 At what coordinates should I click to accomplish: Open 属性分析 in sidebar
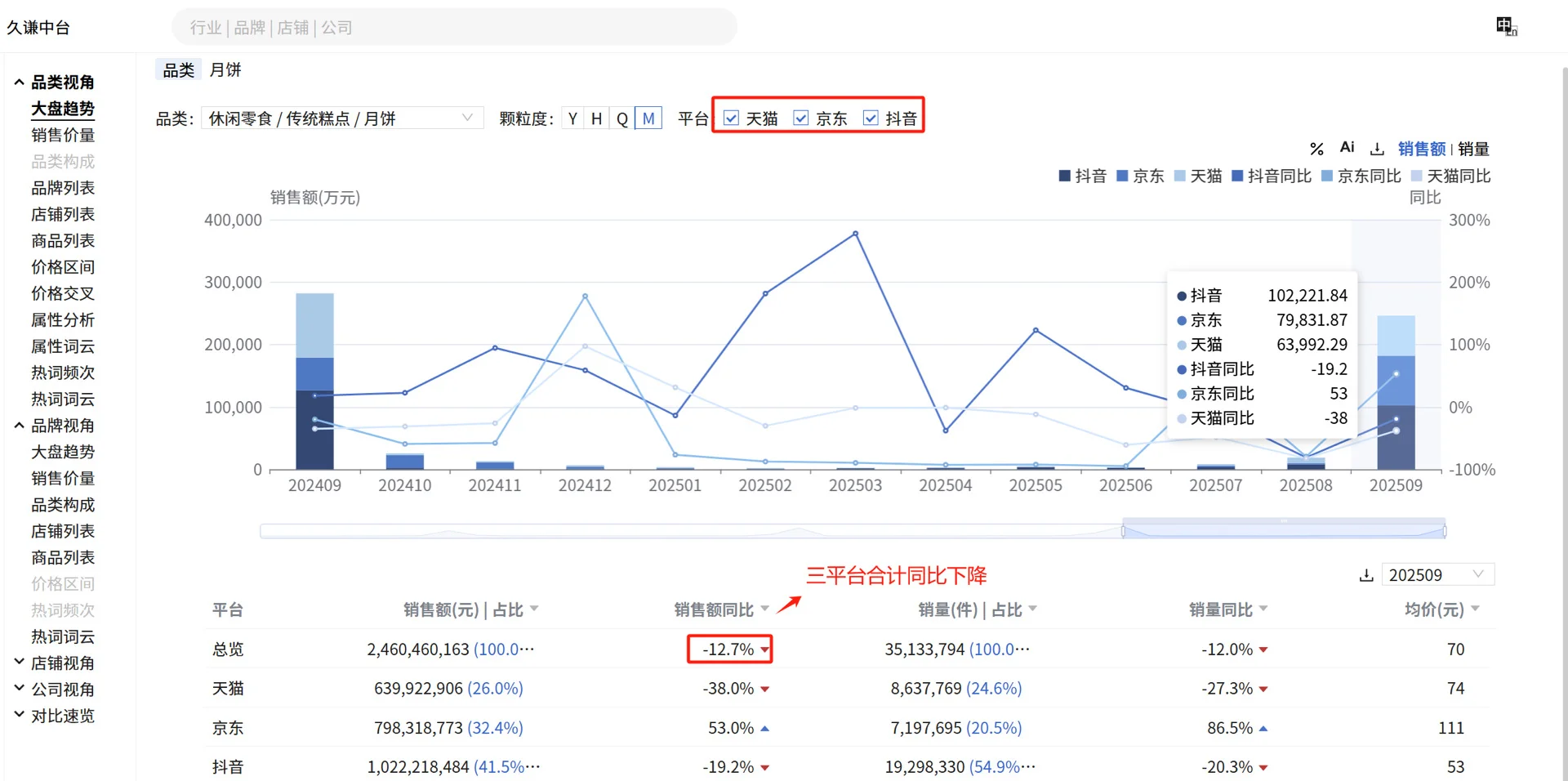63,319
